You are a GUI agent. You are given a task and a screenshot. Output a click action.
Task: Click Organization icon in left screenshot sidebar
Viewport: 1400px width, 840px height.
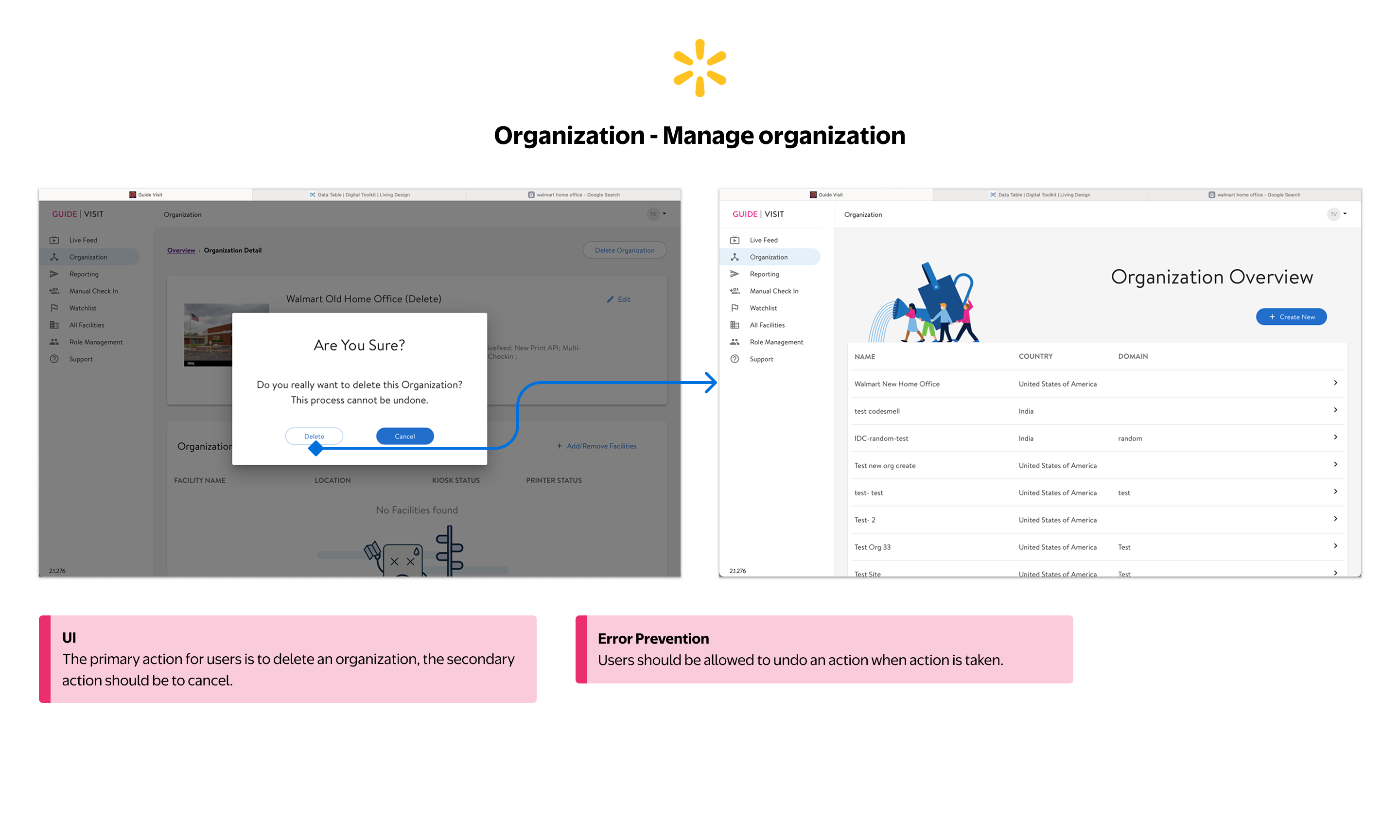pos(54,257)
